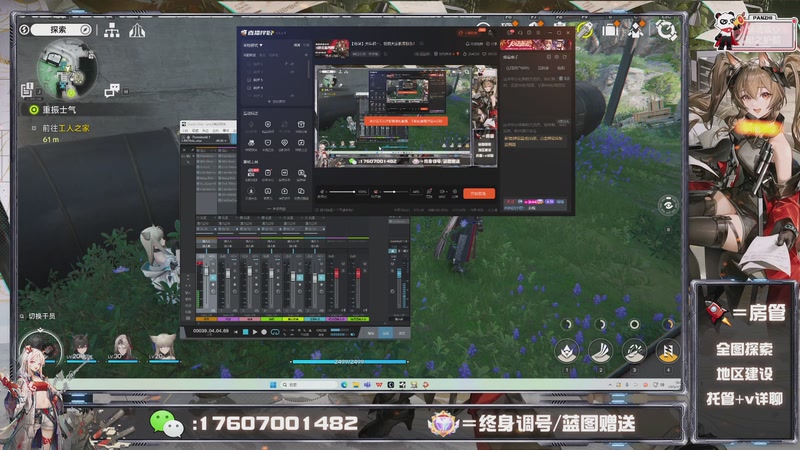Viewport: 800px width, 450px height.
Task: Open the building construction icon beside tech tree
Action: pos(137,30)
